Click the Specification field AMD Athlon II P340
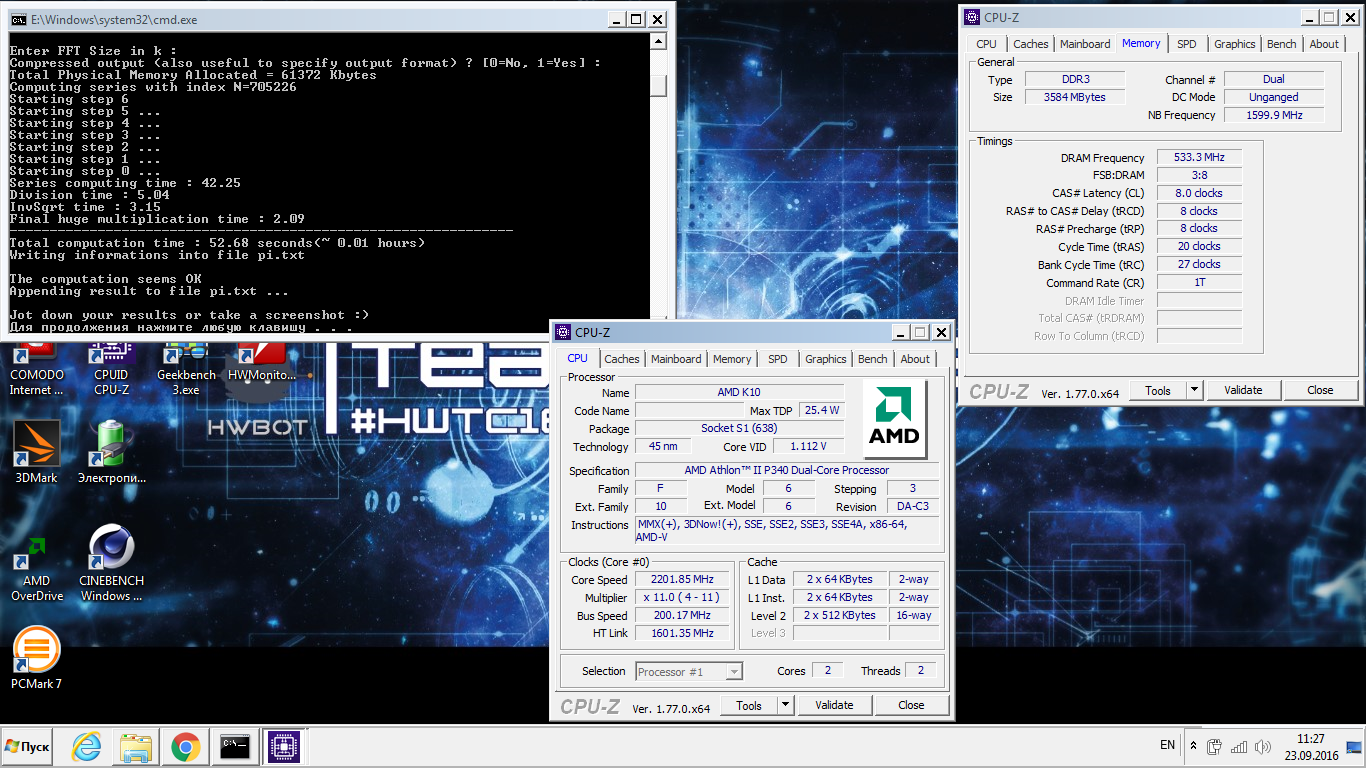Viewport: 1366px width, 768px height. pyautogui.click(x=787, y=470)
